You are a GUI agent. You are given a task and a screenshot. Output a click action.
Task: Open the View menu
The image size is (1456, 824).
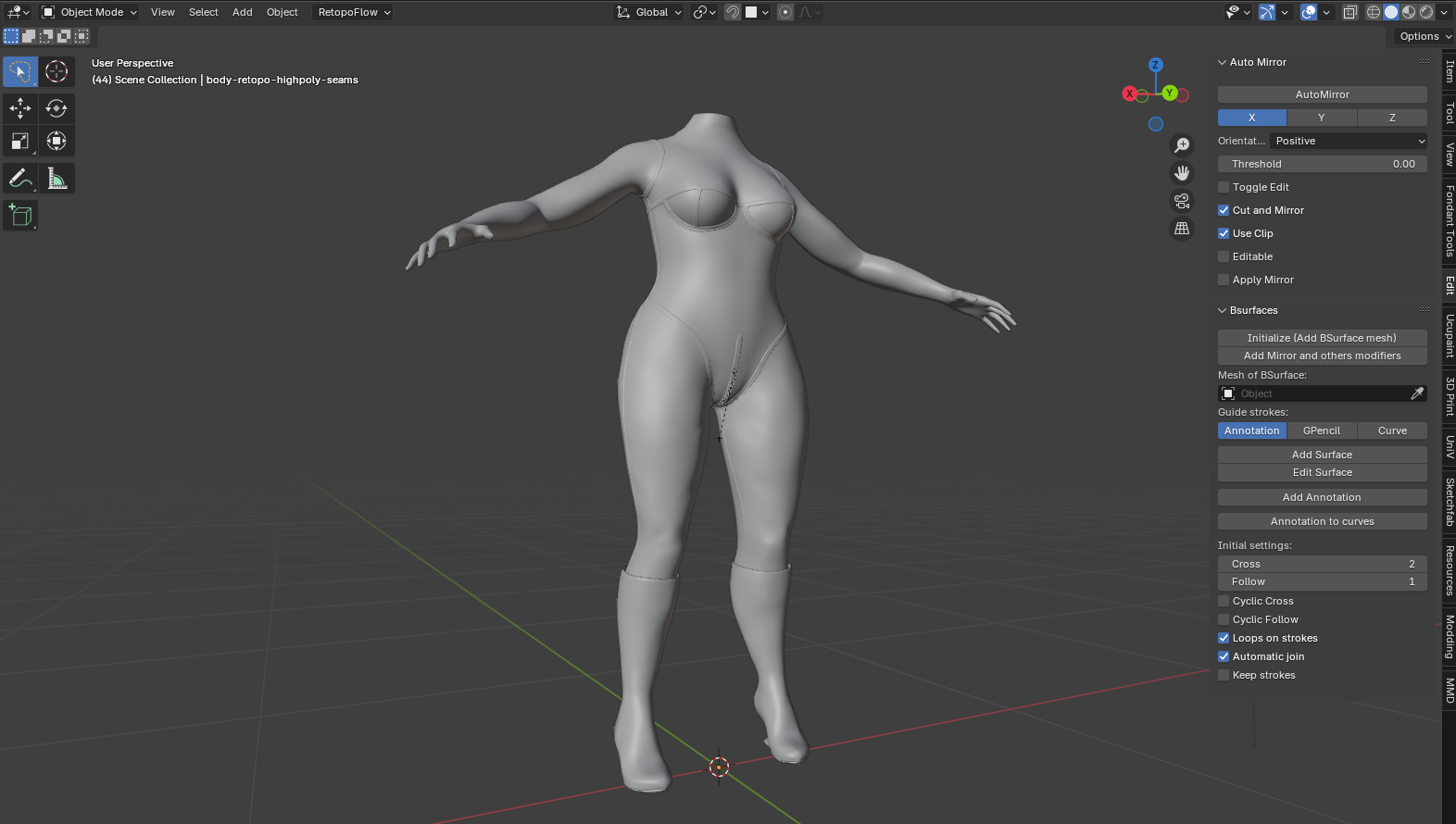point(163,12)
